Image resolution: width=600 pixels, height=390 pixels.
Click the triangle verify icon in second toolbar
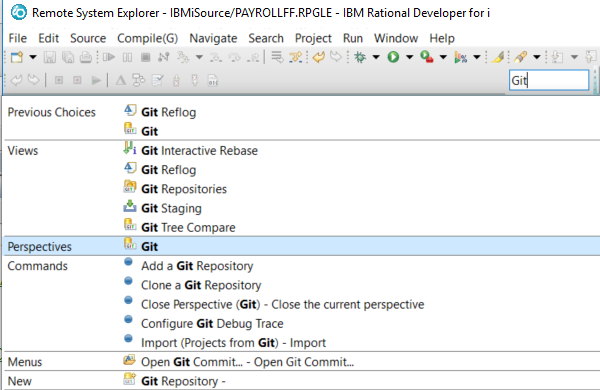pos(121,80)
